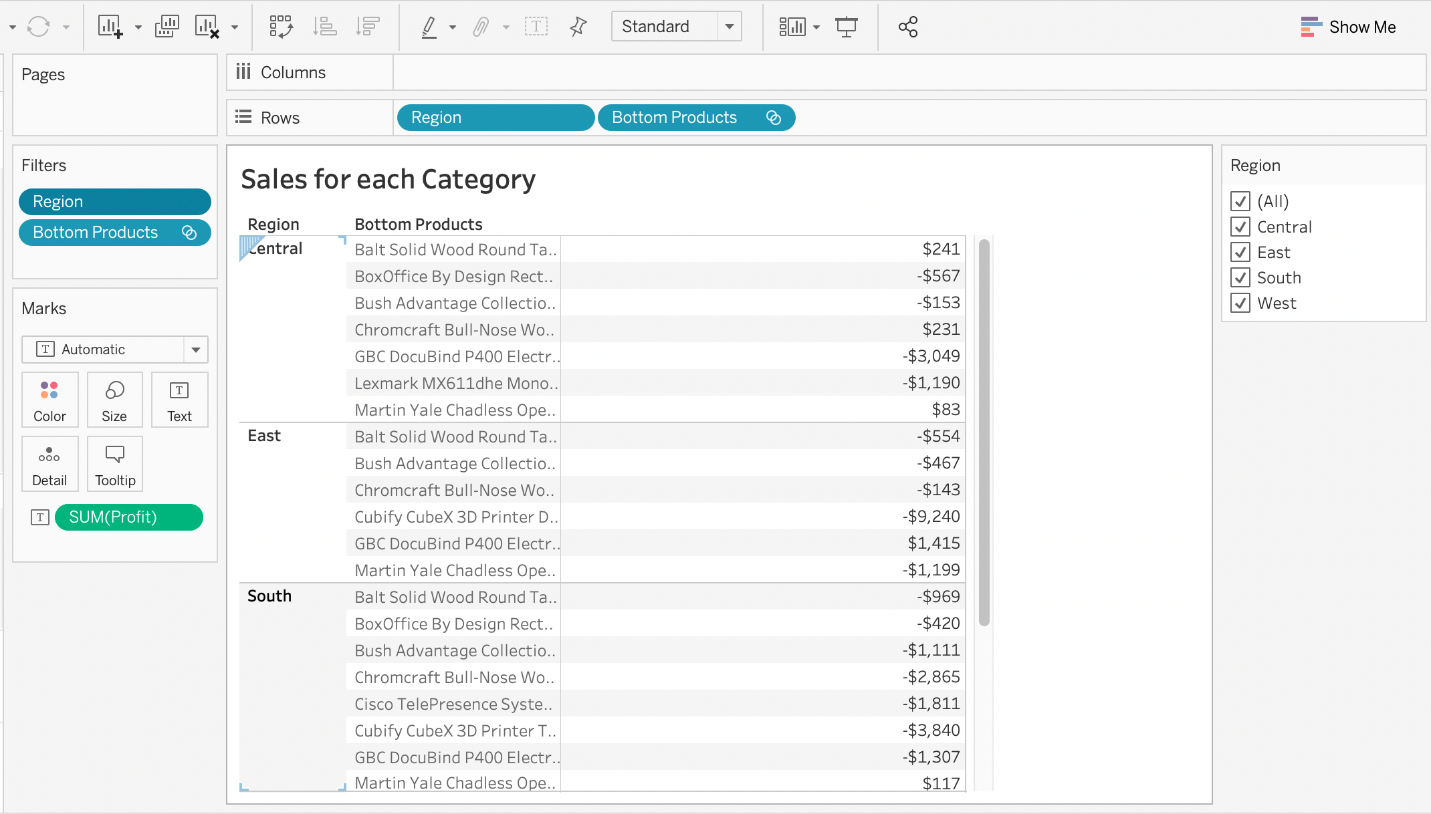Open the Show/Hide Cards dropdown arrow
Screen dimensions: 1431x814
[x=816, y=27]
